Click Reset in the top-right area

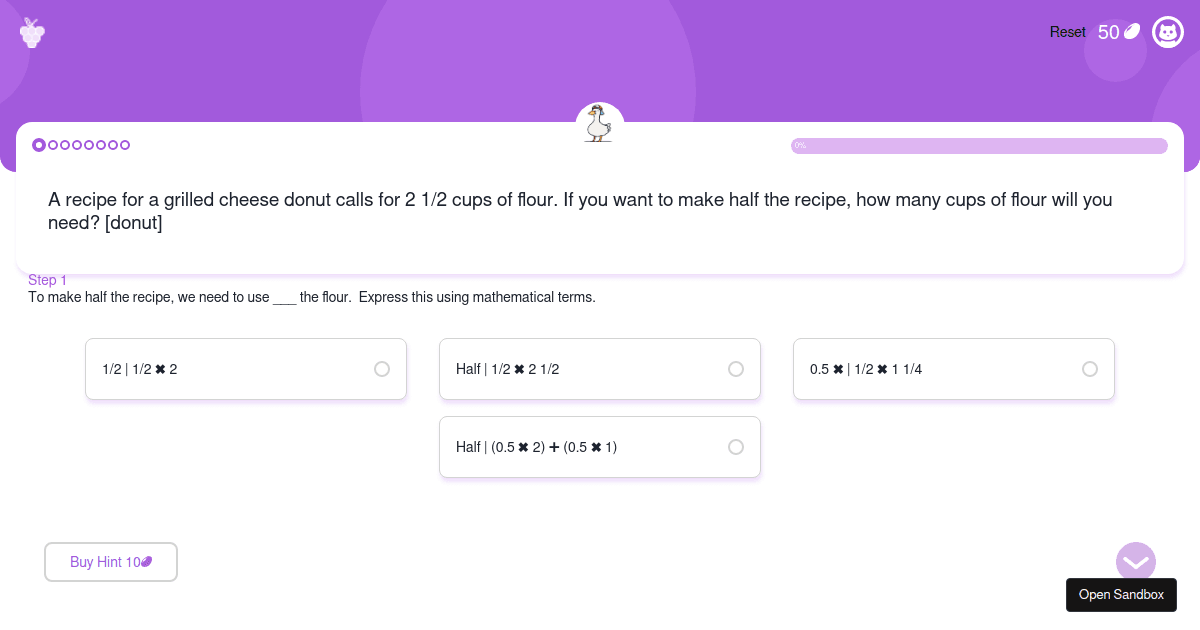pyautogui.click(x=1067, y=32)
